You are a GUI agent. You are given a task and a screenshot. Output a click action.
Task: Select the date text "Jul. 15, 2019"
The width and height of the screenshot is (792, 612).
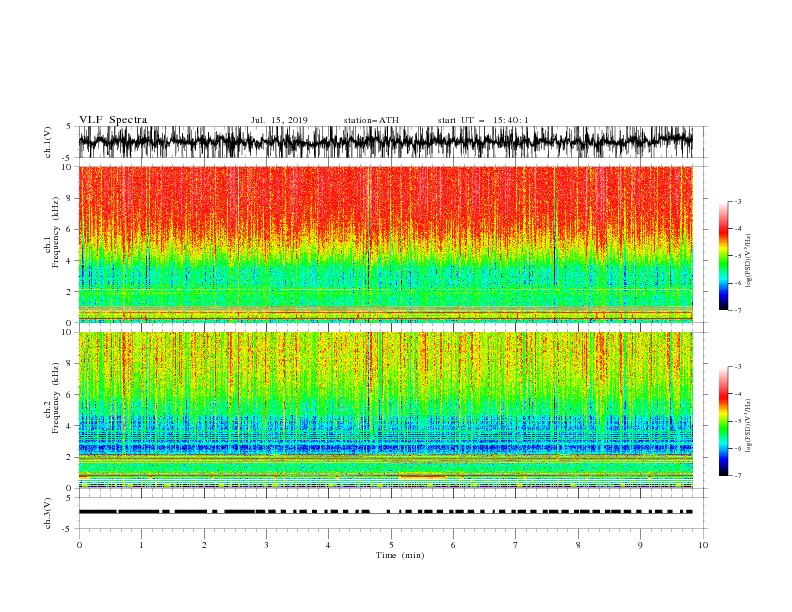click(279, 120)
